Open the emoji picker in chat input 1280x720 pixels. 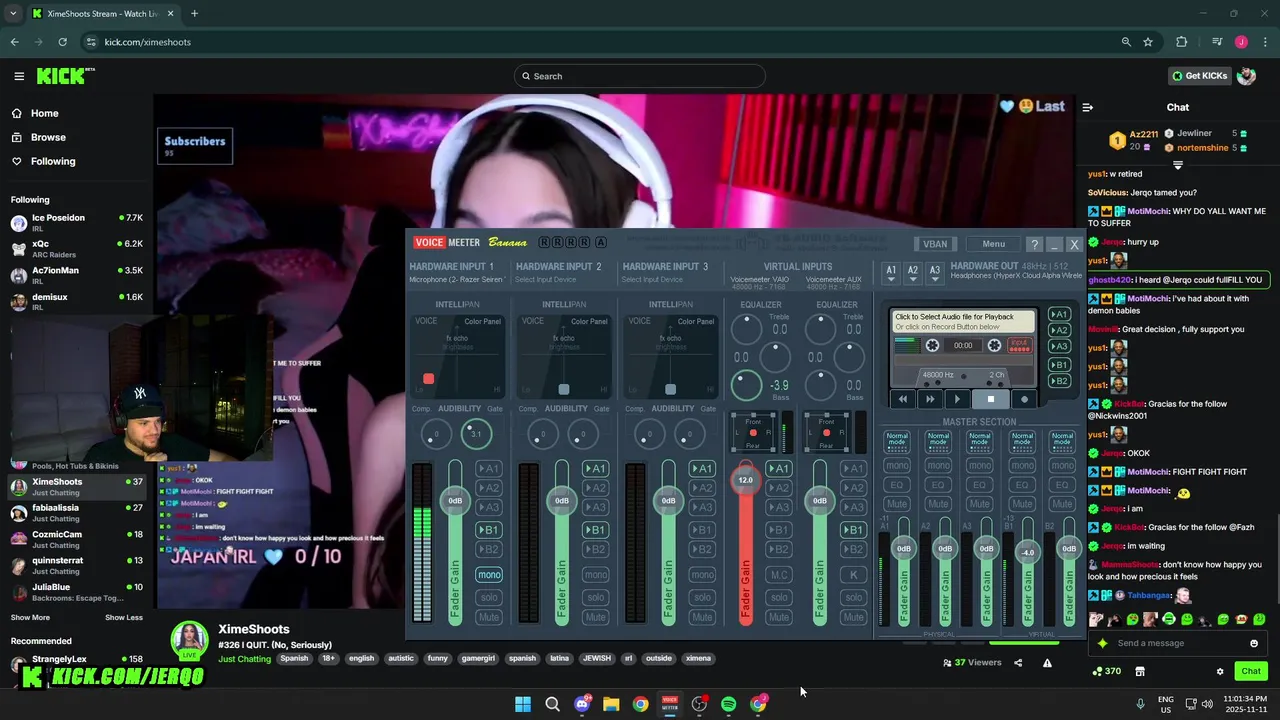click(x=1254, y=643)
